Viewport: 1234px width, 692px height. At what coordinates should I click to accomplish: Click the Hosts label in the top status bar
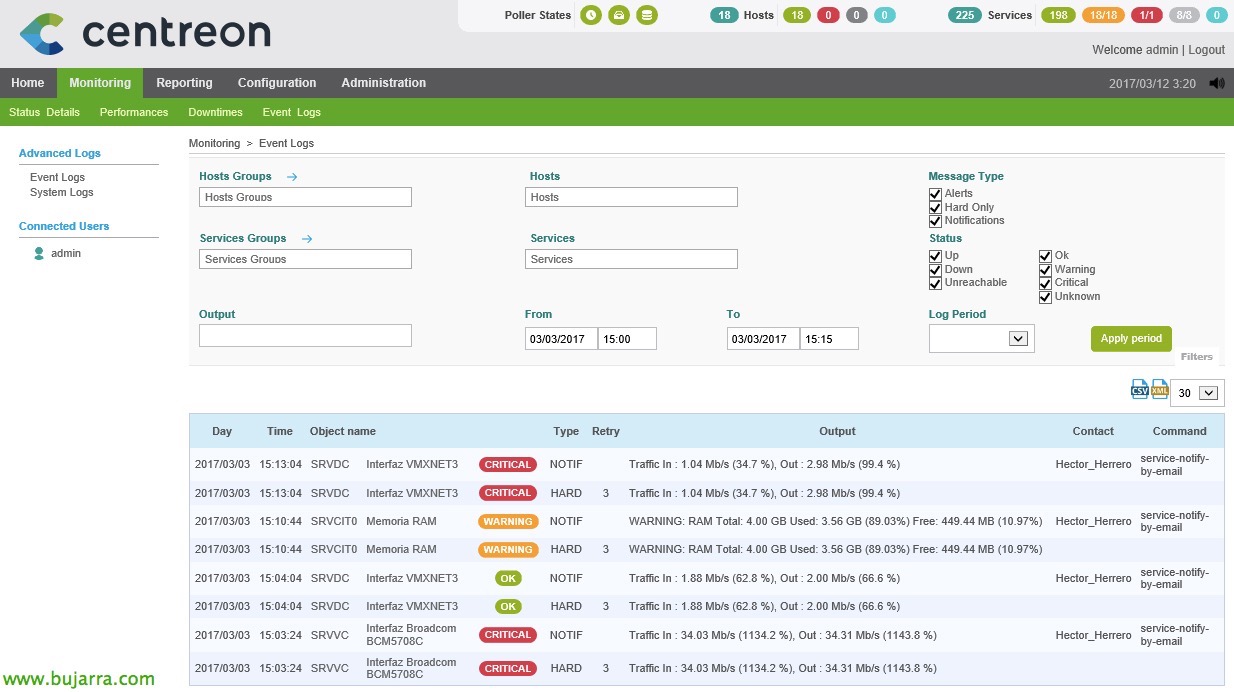pyautogui.click(x=759, y=15)
